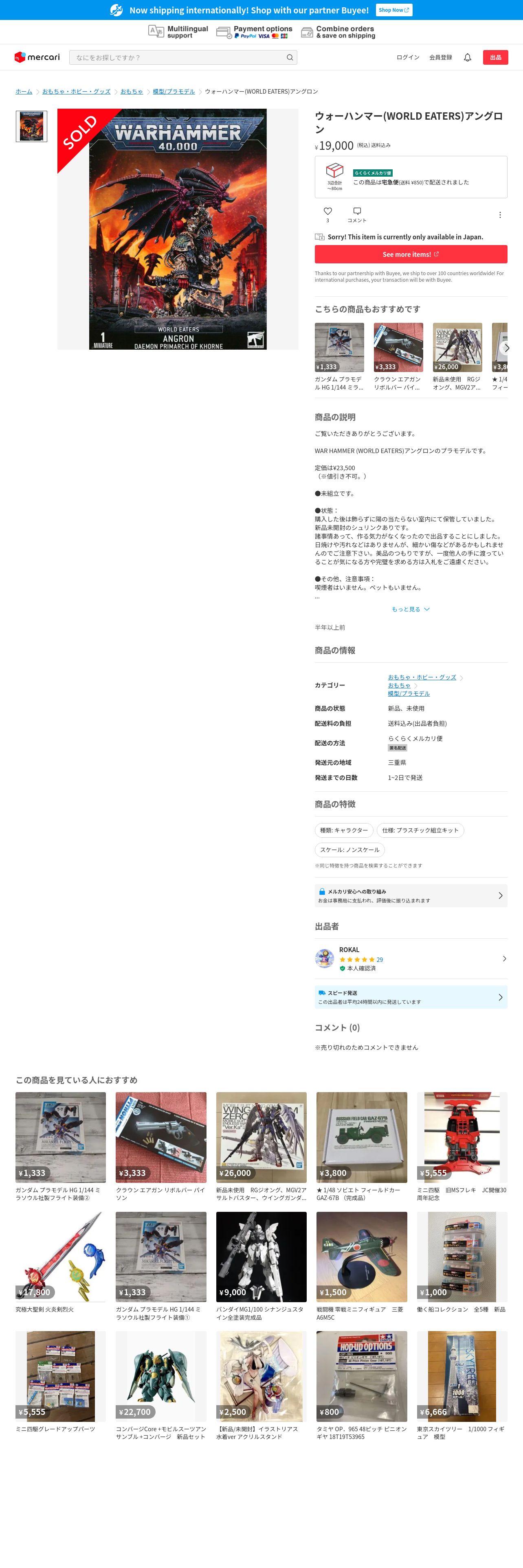This screenshot has height=1568, width=523.
Task: Open おもちゃ・ホビー・グッズ breadcrumb link
Action: pyautogui.click(x=76, y=91)
